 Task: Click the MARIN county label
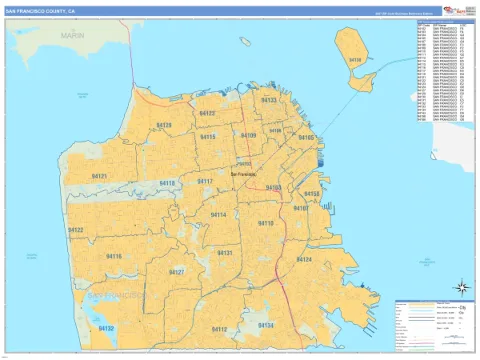[72, 36]
